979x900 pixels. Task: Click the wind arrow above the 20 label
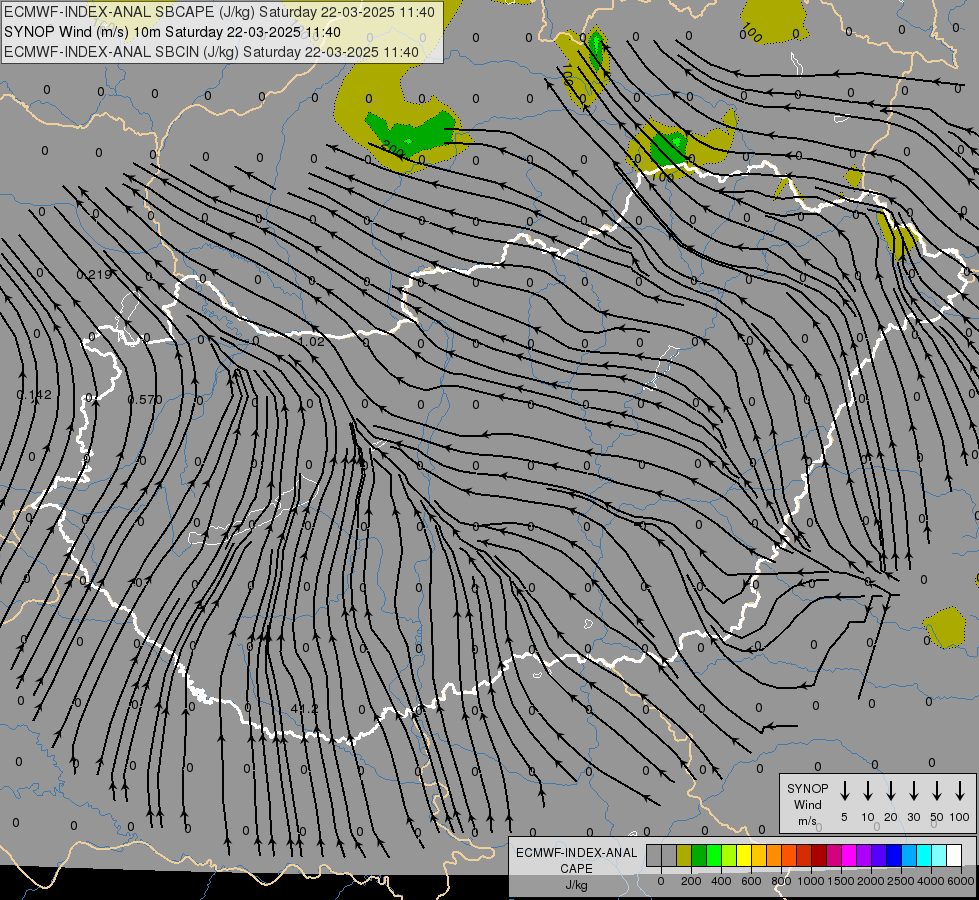coord(890,791)
